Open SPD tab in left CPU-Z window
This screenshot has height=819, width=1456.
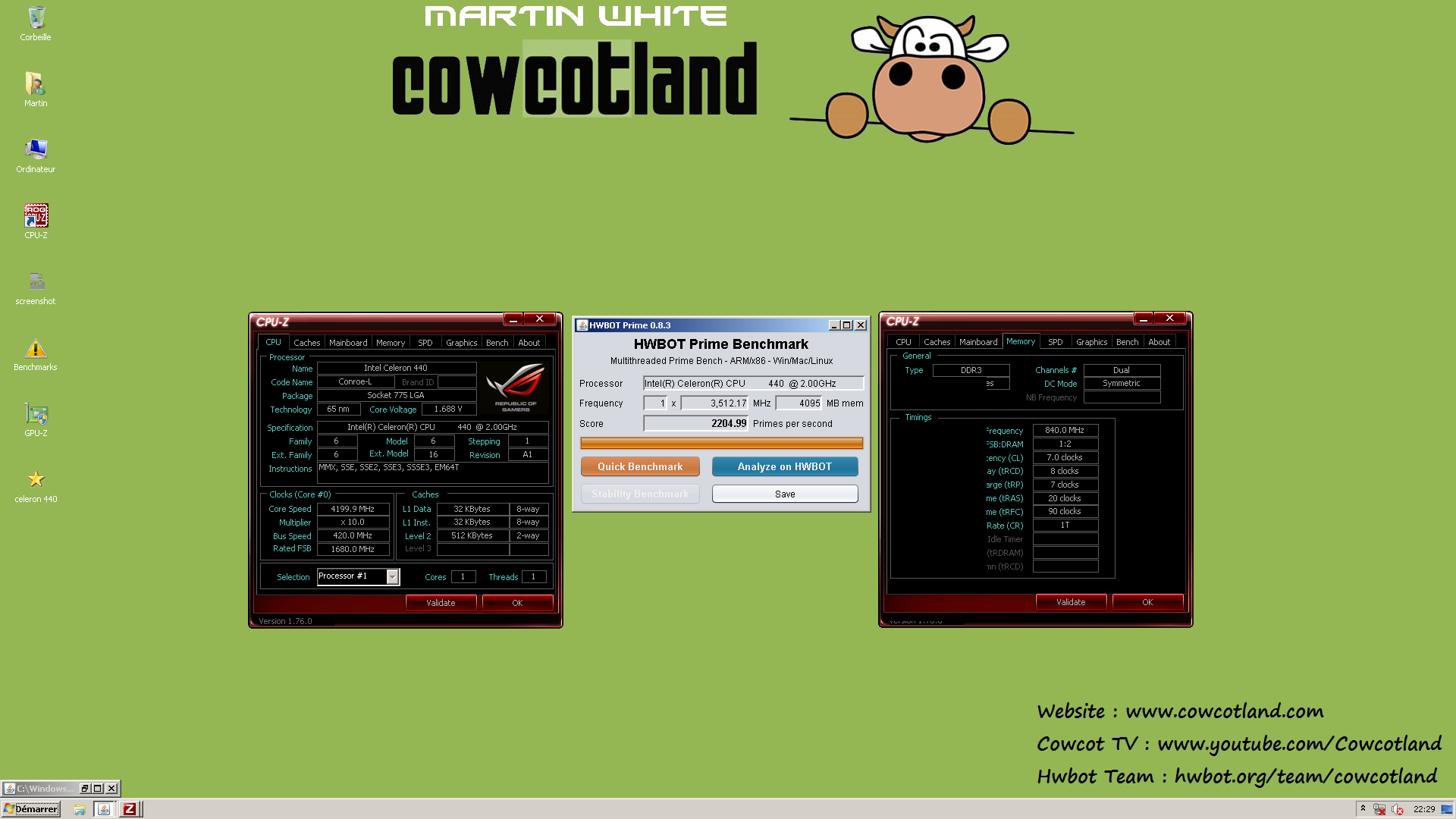point(425,343)
